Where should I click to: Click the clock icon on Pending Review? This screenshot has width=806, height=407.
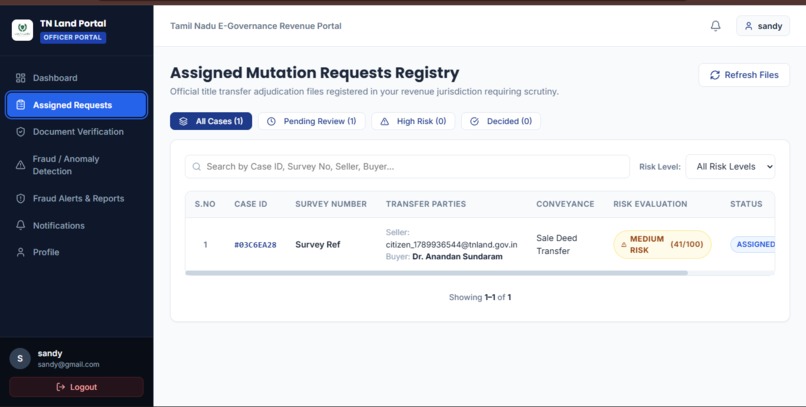tap(271, 121)
